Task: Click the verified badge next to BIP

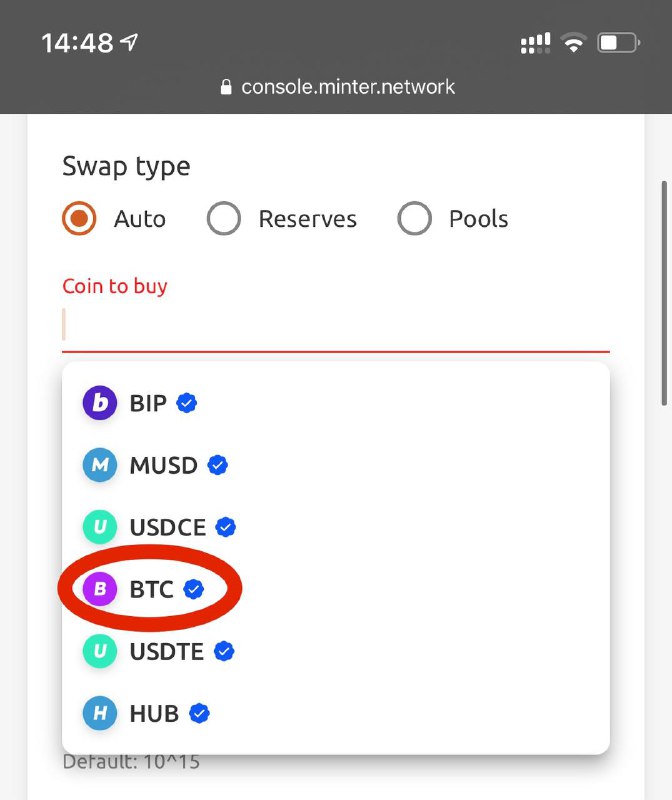Action: point(187,403)
